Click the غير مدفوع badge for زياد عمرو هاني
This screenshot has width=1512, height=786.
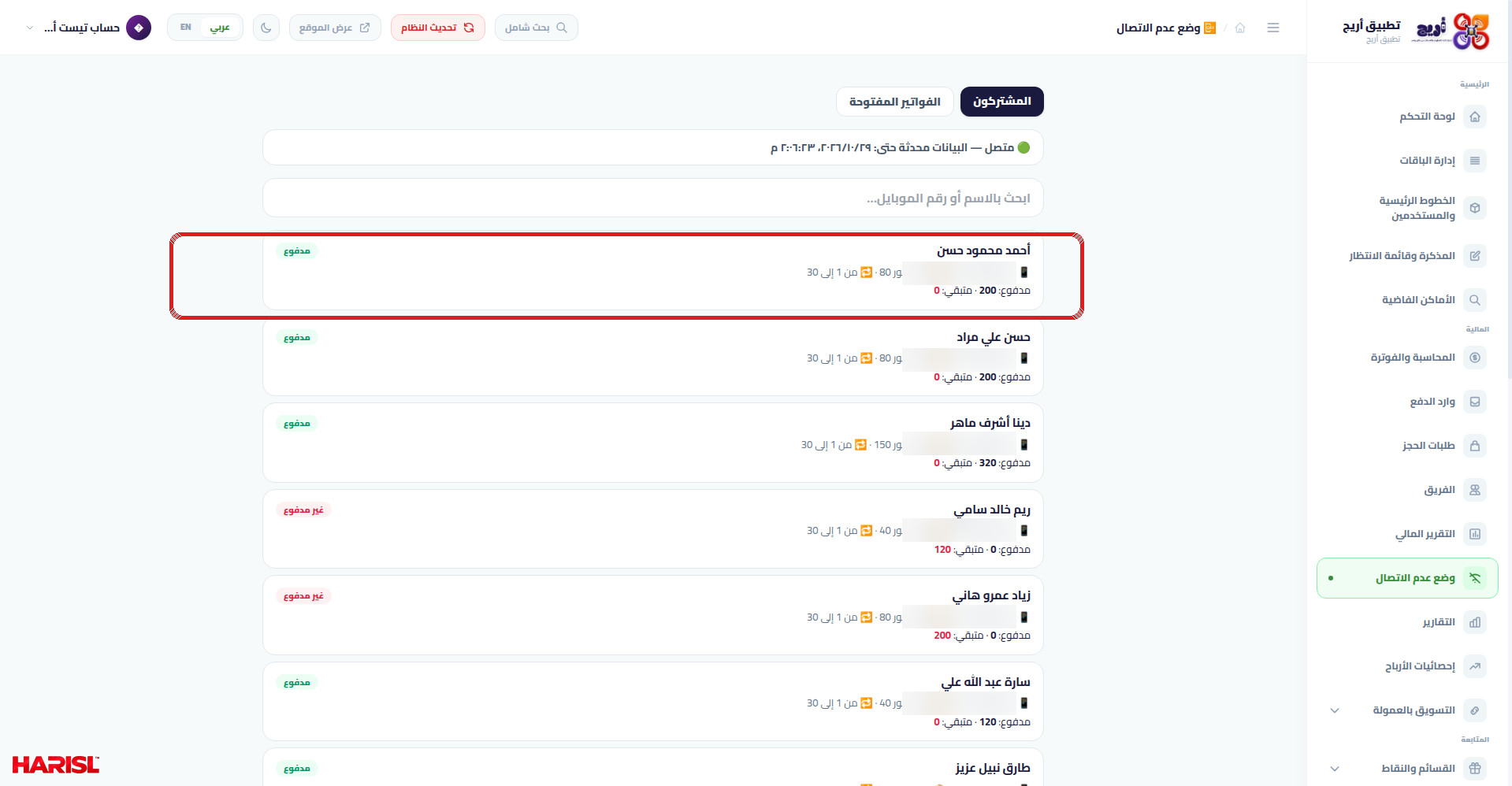coord(303,596)
